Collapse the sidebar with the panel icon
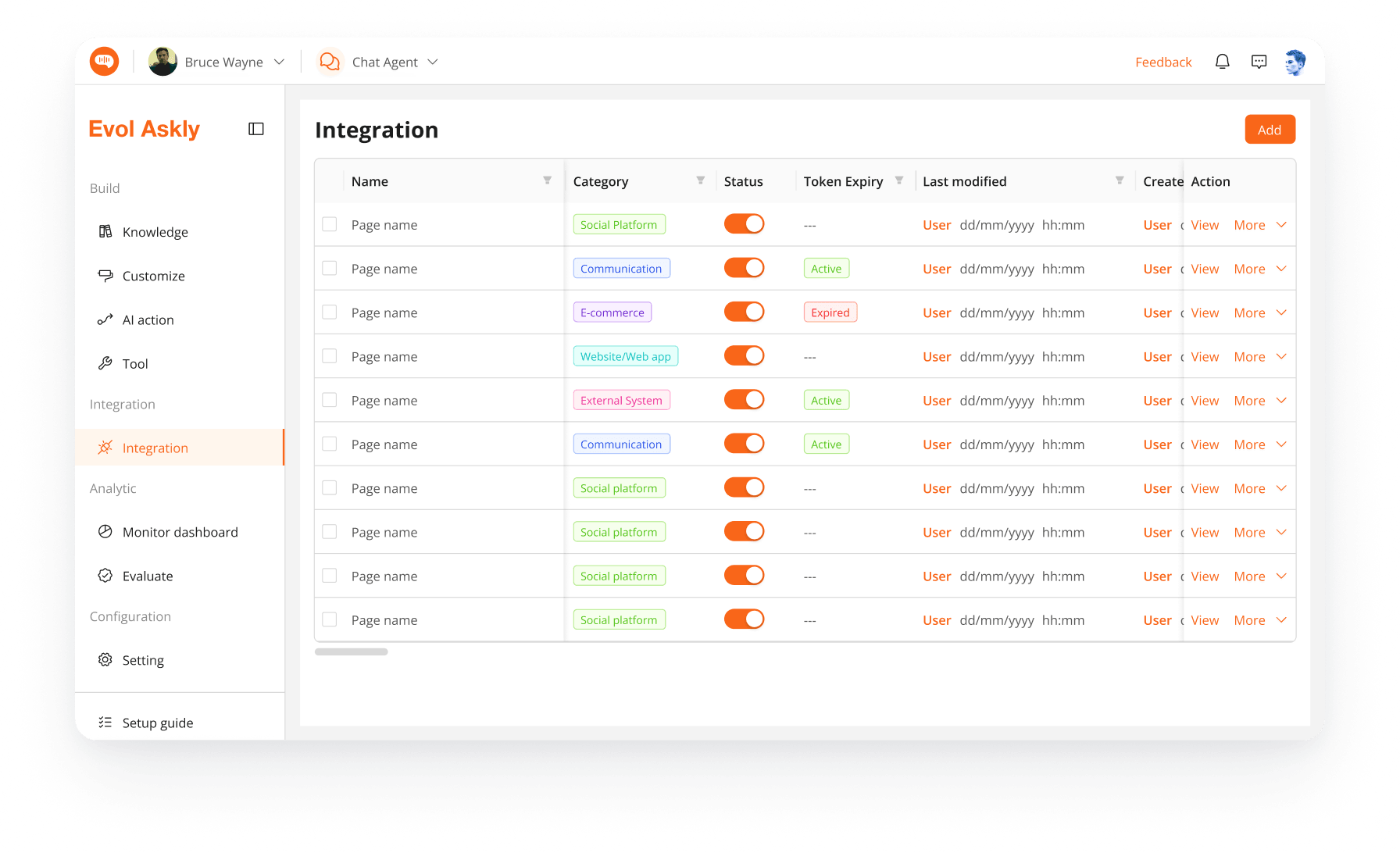The width and height of the screenshot is (1400, 853). [256, 129]
